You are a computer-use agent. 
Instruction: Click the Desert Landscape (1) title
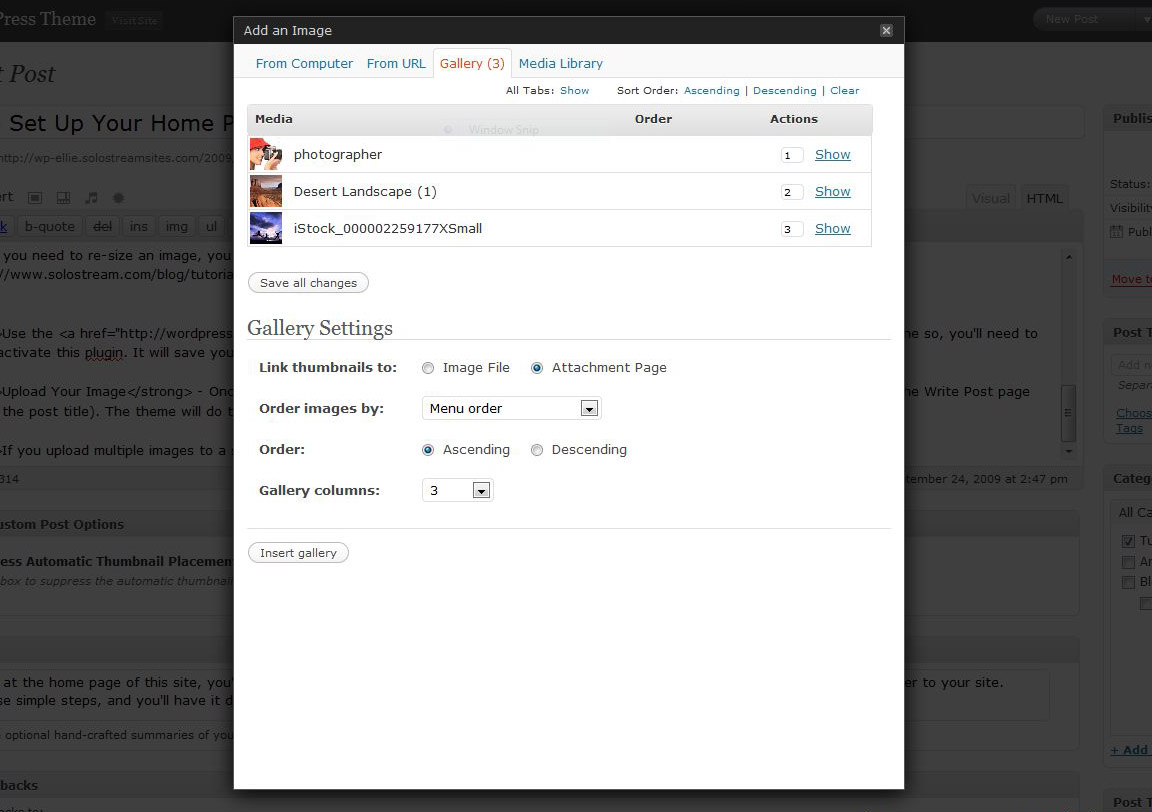coord(365,191)
